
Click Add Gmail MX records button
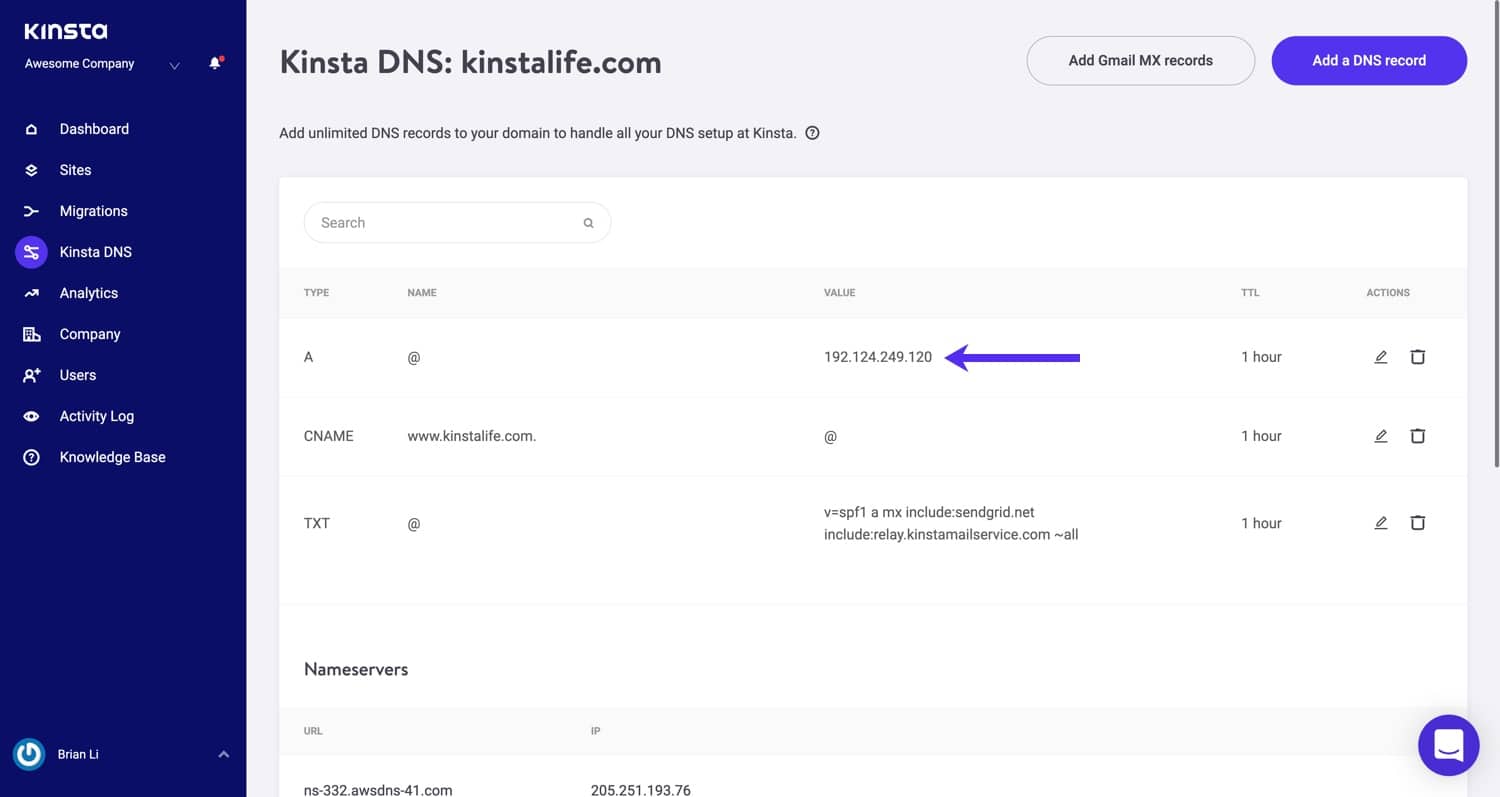[1140, 60]
